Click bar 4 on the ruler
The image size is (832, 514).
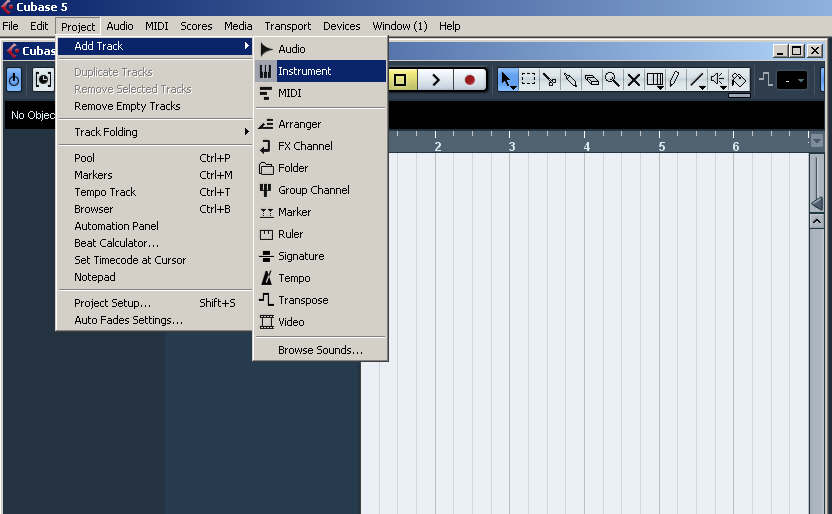(x=586, y=146)
